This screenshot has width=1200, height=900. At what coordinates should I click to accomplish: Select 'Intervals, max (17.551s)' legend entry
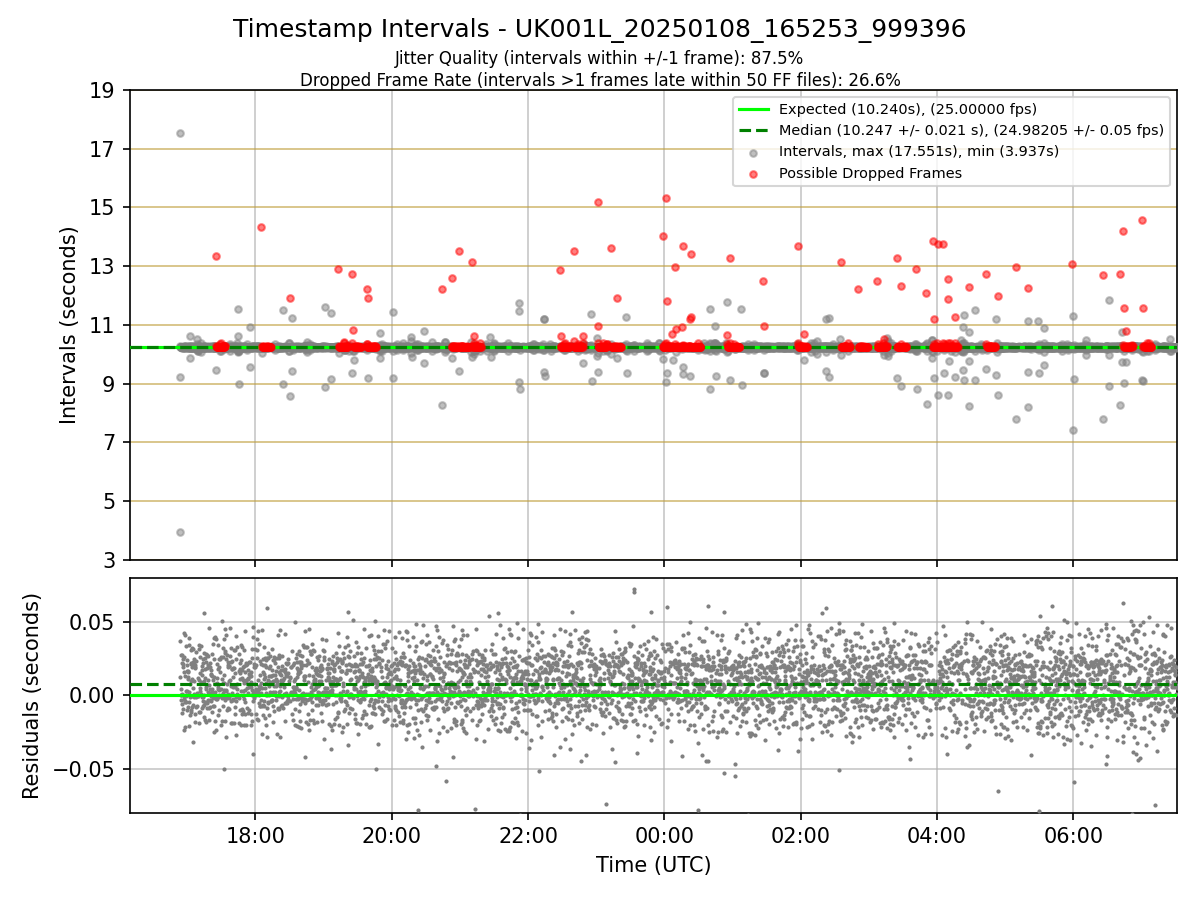[x=919, y=151]
